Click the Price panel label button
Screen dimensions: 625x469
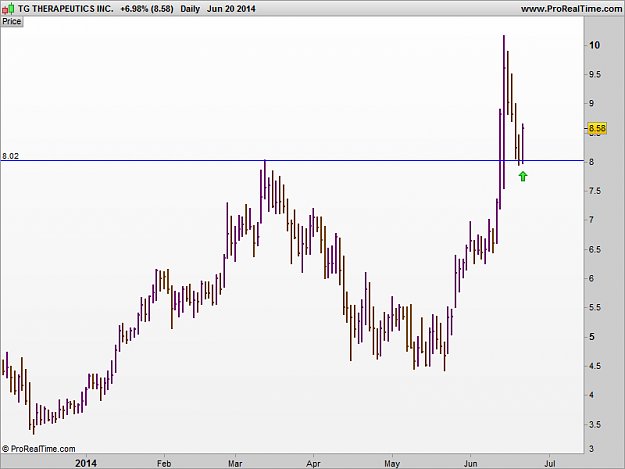(12, 22)
